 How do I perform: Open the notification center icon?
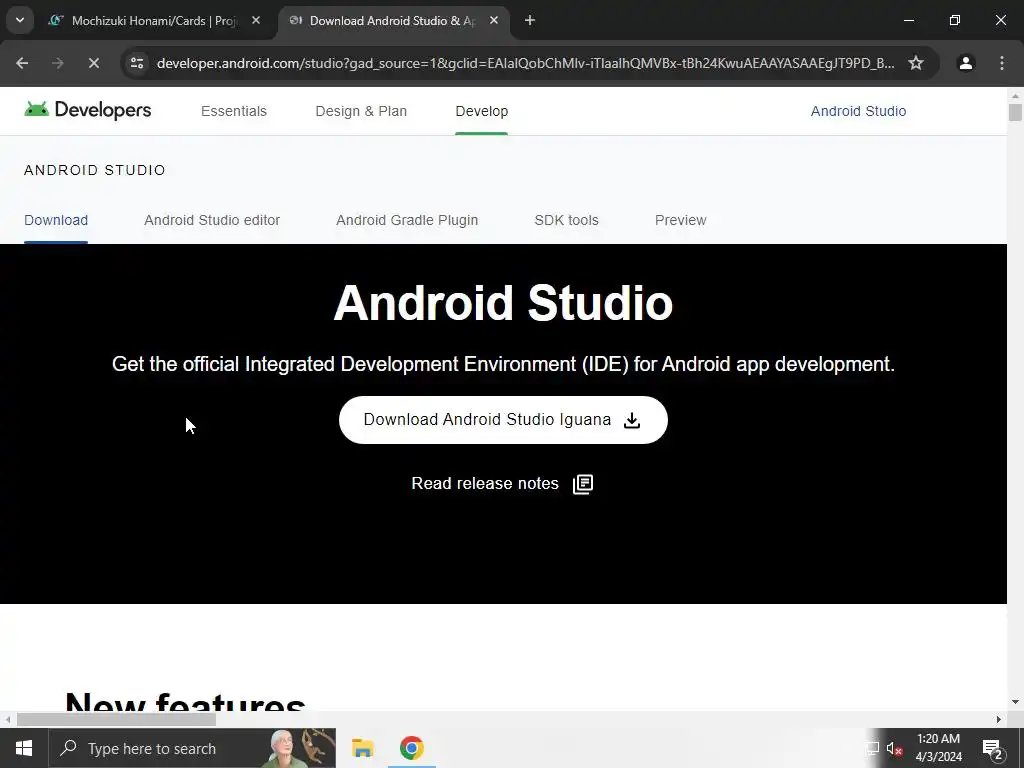[x=993, y=749]
